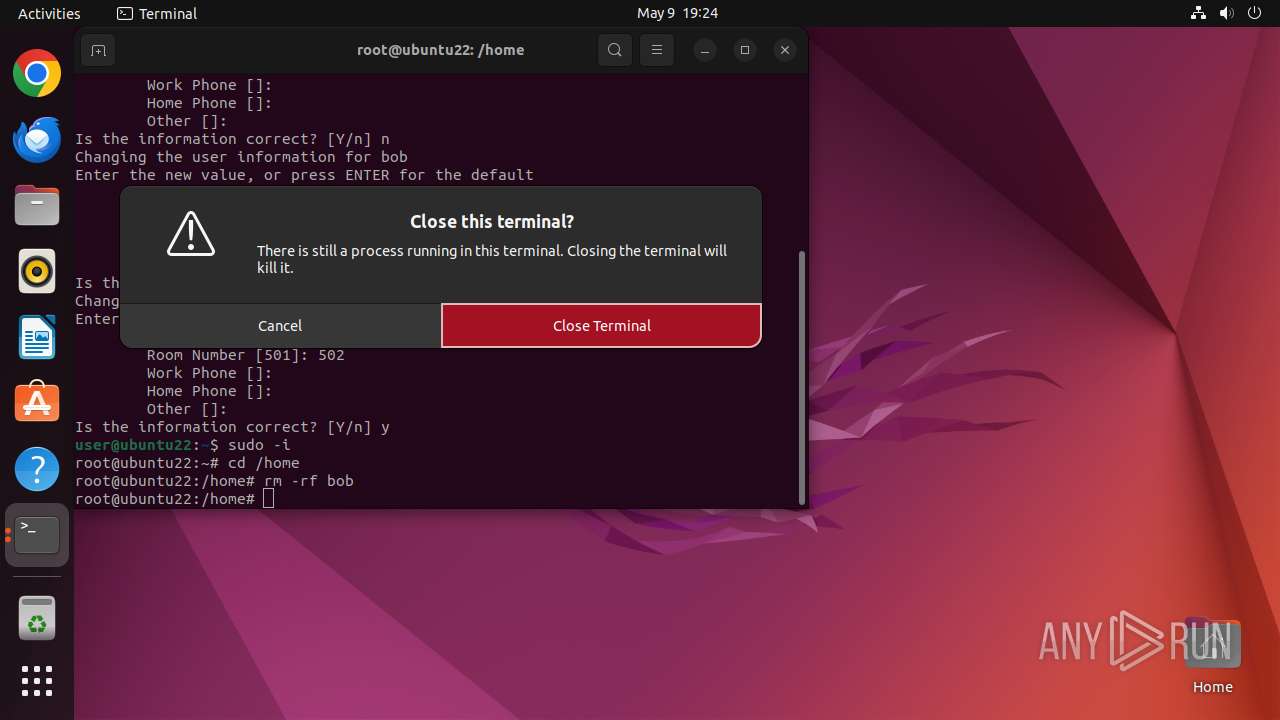1280x720 pixels.
Task: Launch Thunderbird Mail from the dock
Action: coord(37,140)
